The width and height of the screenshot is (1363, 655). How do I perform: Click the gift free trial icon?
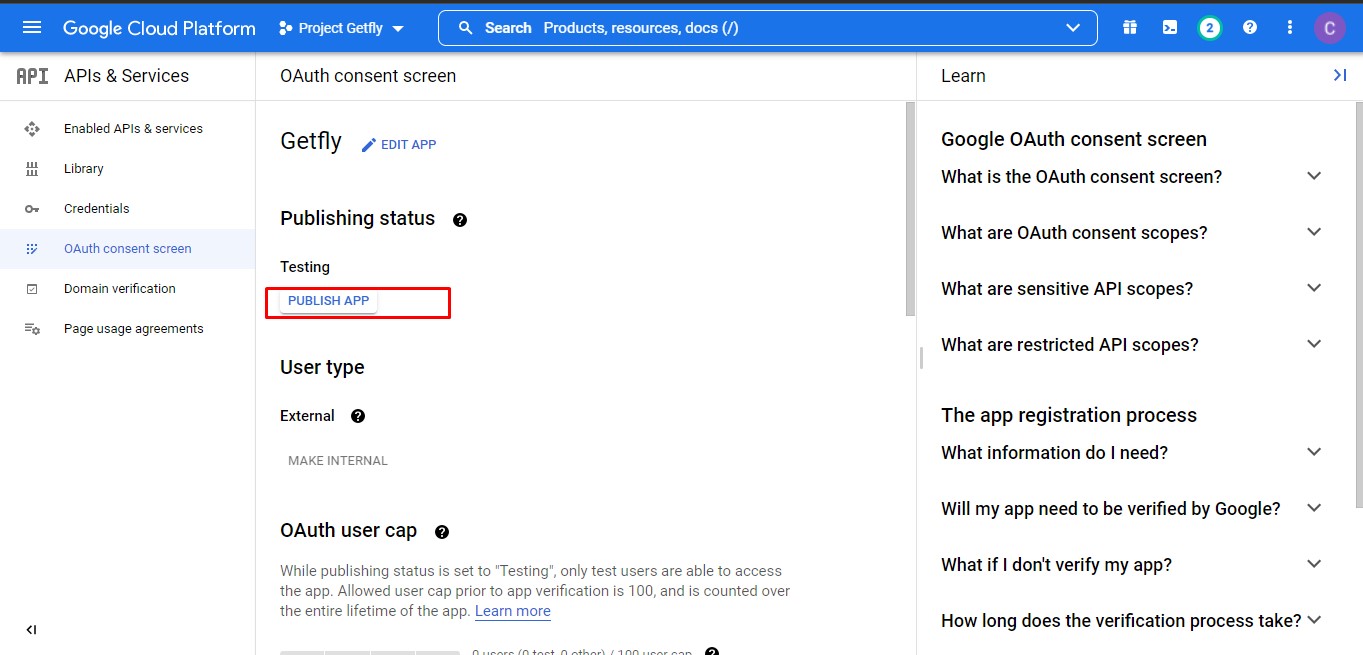point(1129,28)
